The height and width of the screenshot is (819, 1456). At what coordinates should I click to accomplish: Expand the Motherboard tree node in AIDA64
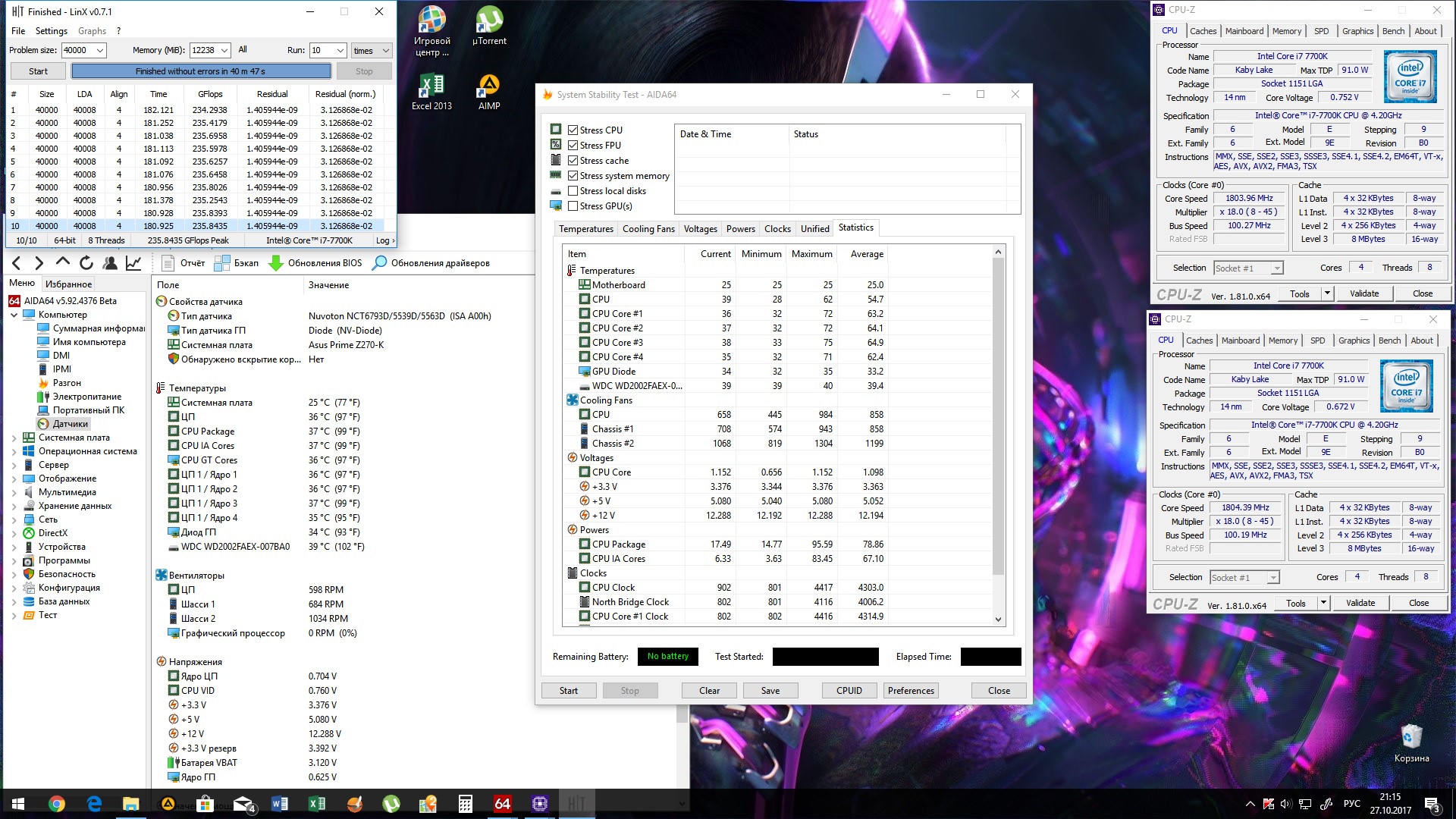tap(14, 438)
